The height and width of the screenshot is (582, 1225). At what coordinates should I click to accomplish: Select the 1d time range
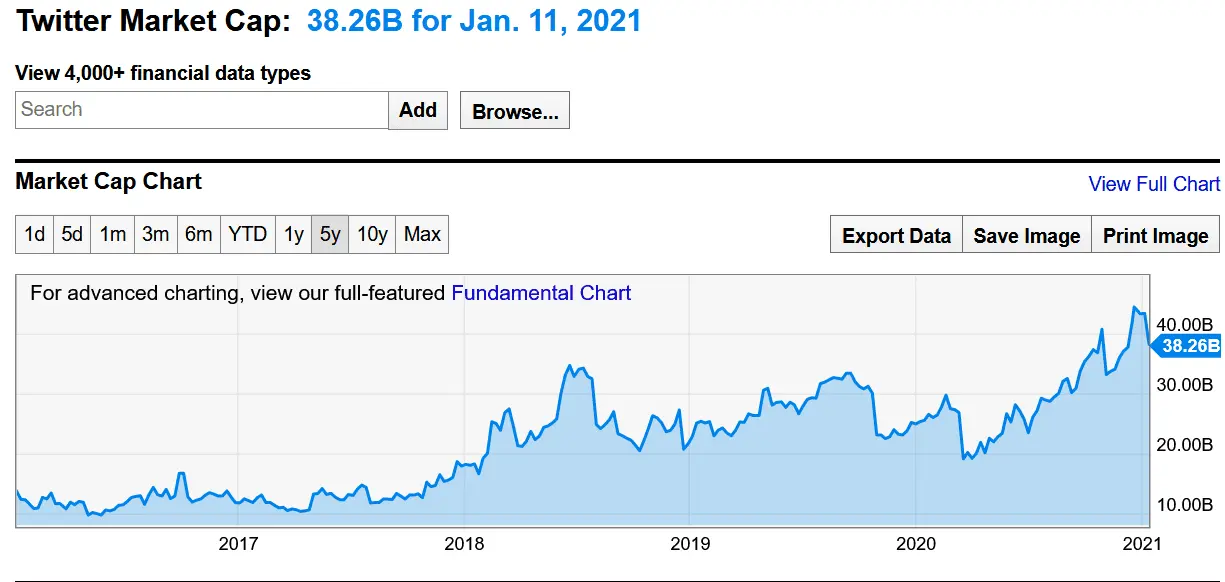click(x=35, y=234)
